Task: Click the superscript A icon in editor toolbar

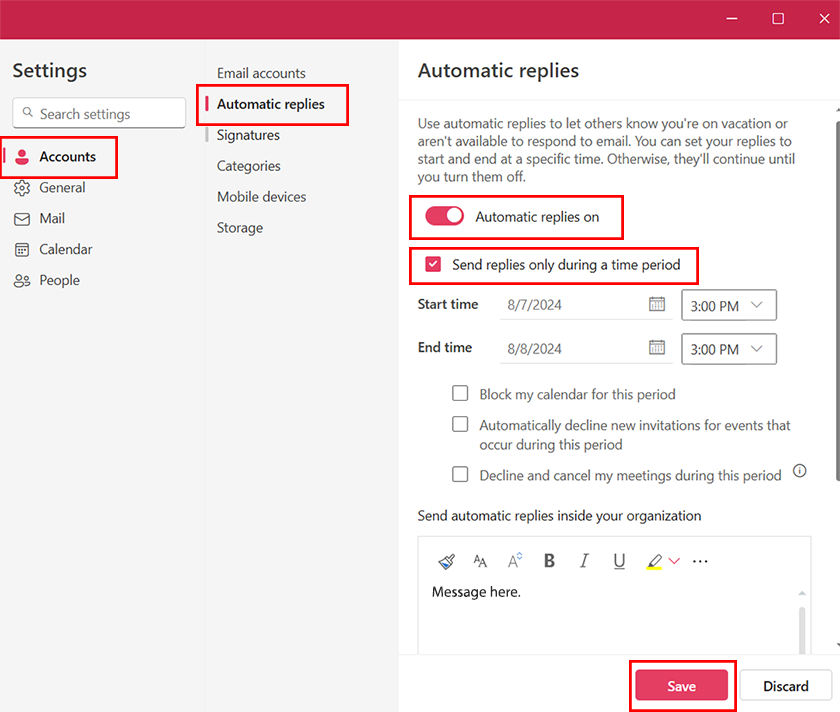Action: point(514,560)
